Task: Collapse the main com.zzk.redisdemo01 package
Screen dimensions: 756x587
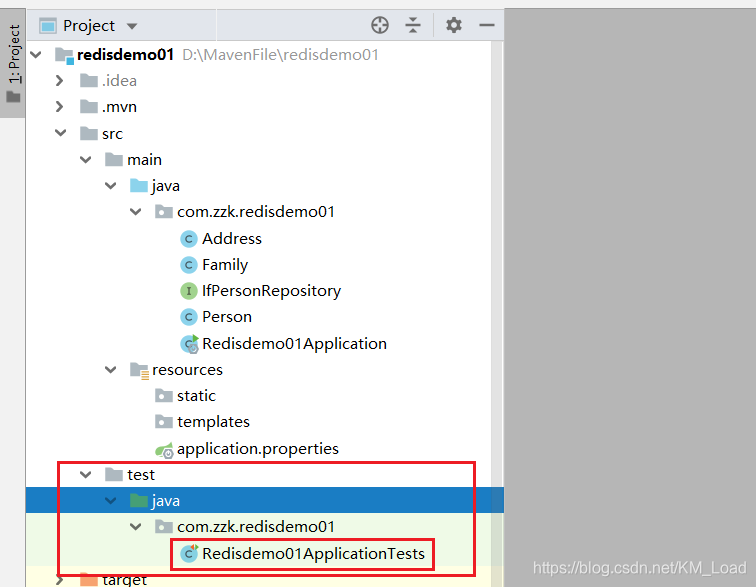Action: pos(136,212)
